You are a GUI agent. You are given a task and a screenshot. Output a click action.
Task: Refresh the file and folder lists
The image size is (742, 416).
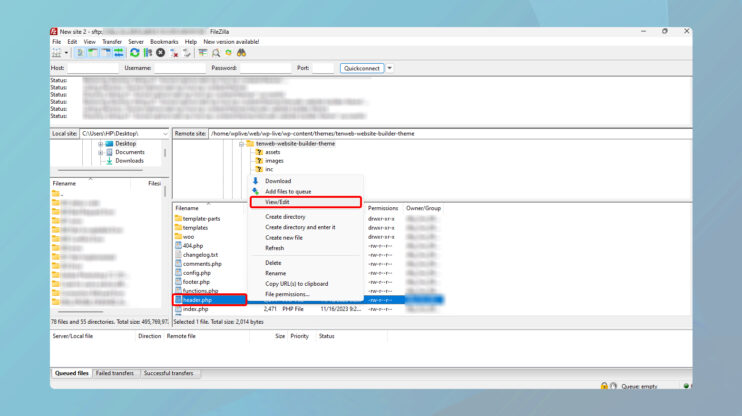click(134, 52)
